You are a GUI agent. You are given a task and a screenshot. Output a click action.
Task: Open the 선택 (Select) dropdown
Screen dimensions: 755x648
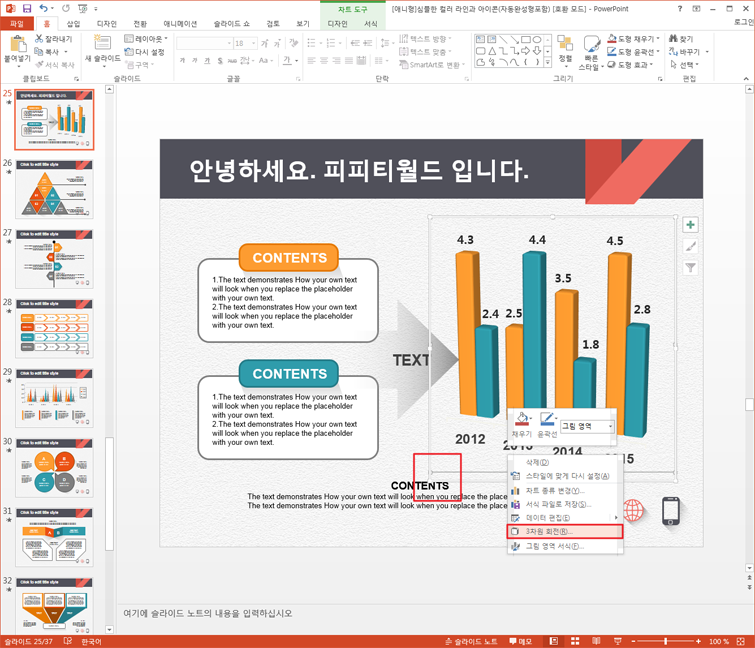click(x=684, y=65)
